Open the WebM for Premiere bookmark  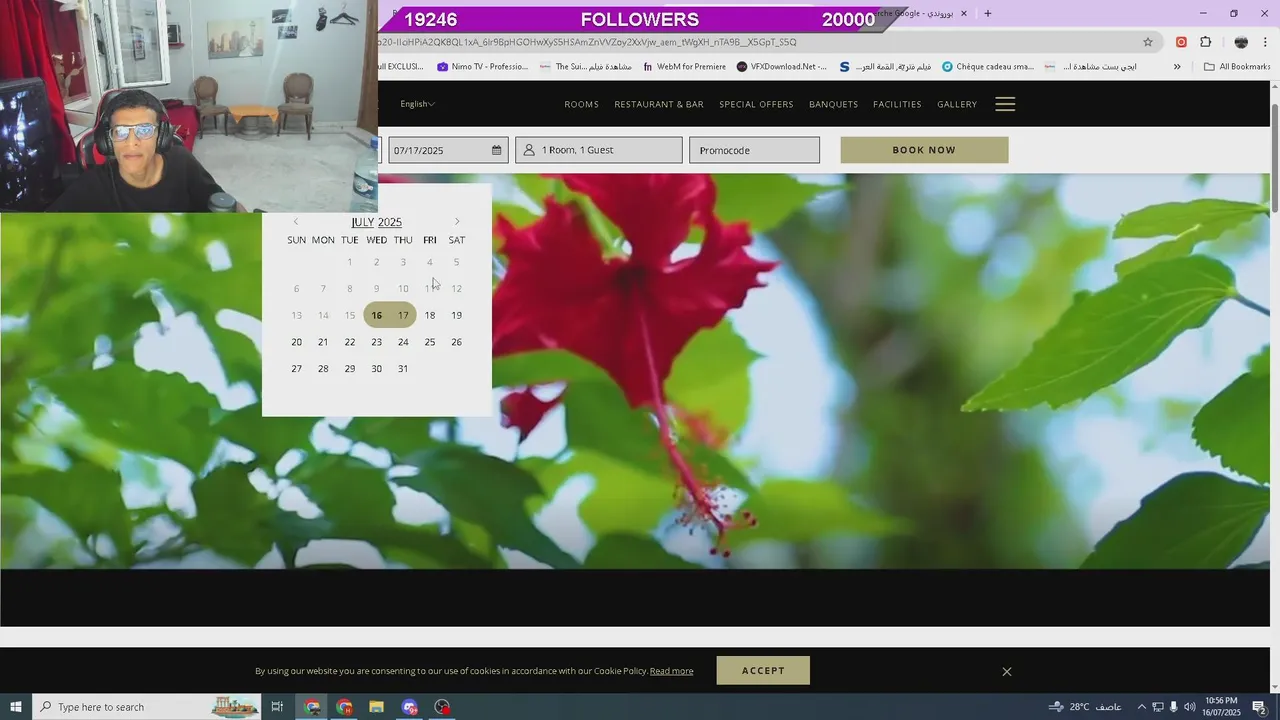pyautogui.click(x=684, y=67)
